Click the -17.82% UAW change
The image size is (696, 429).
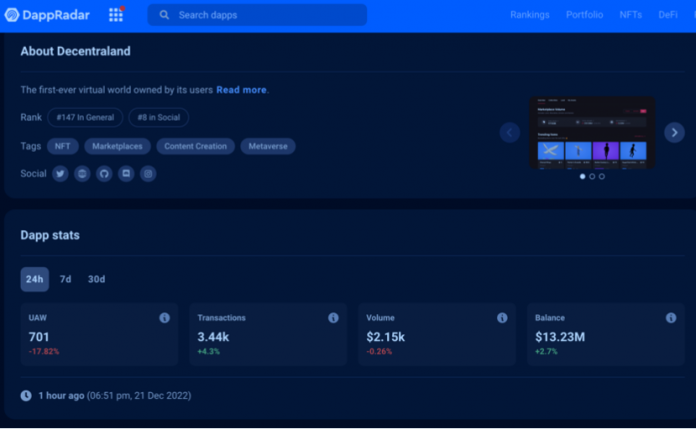(x=44, y=351)
